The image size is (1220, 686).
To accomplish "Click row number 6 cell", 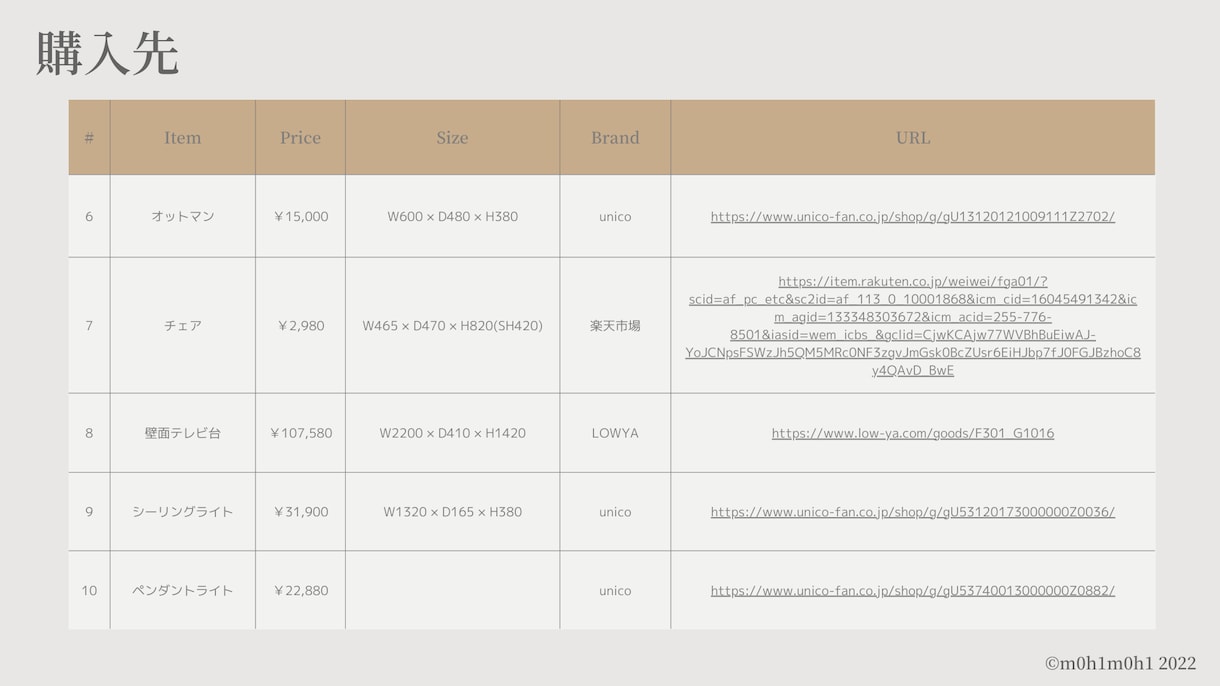I will click(x=89, y=216).
